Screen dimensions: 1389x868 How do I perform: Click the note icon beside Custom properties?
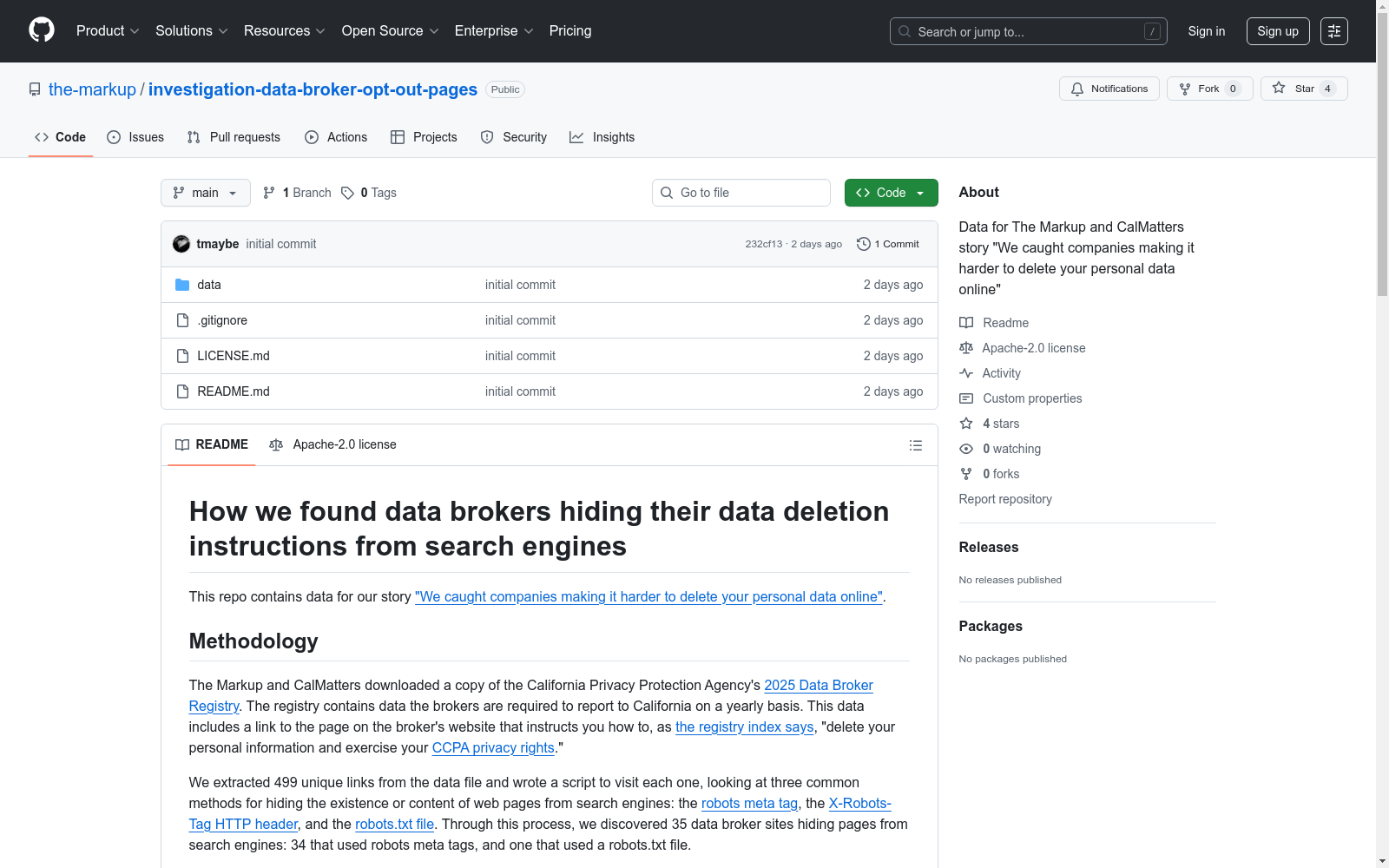[x=966, y=398]
